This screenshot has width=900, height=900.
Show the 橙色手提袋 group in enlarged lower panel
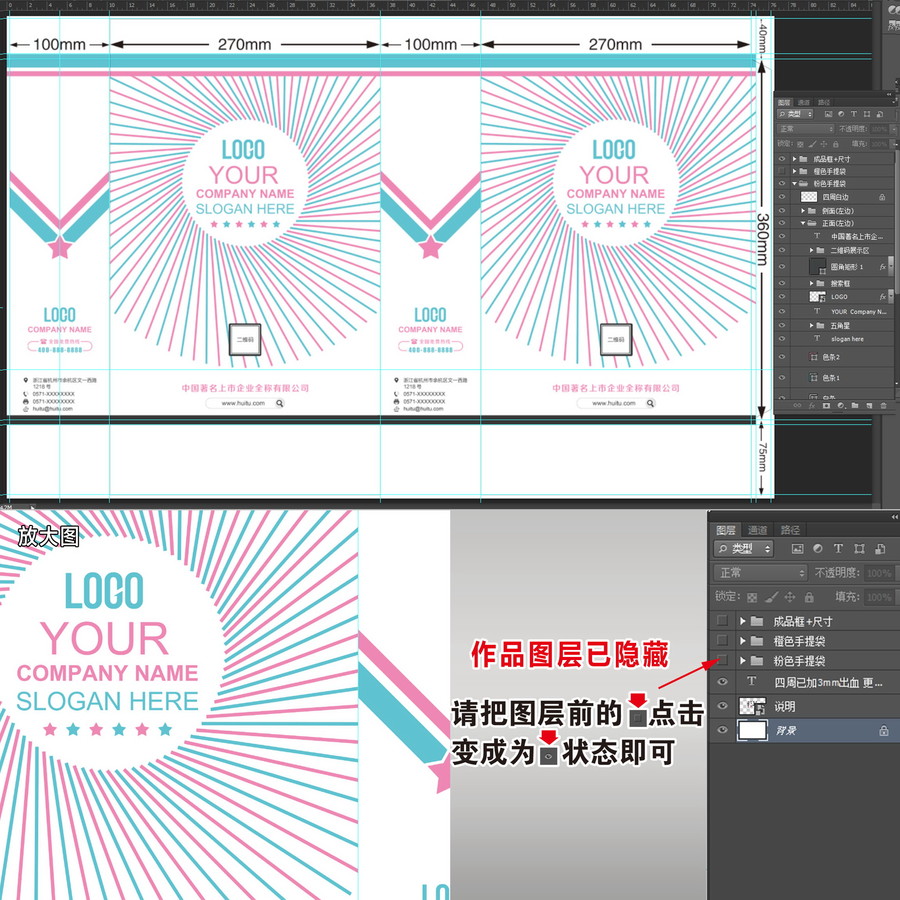(x=722, y=640)
